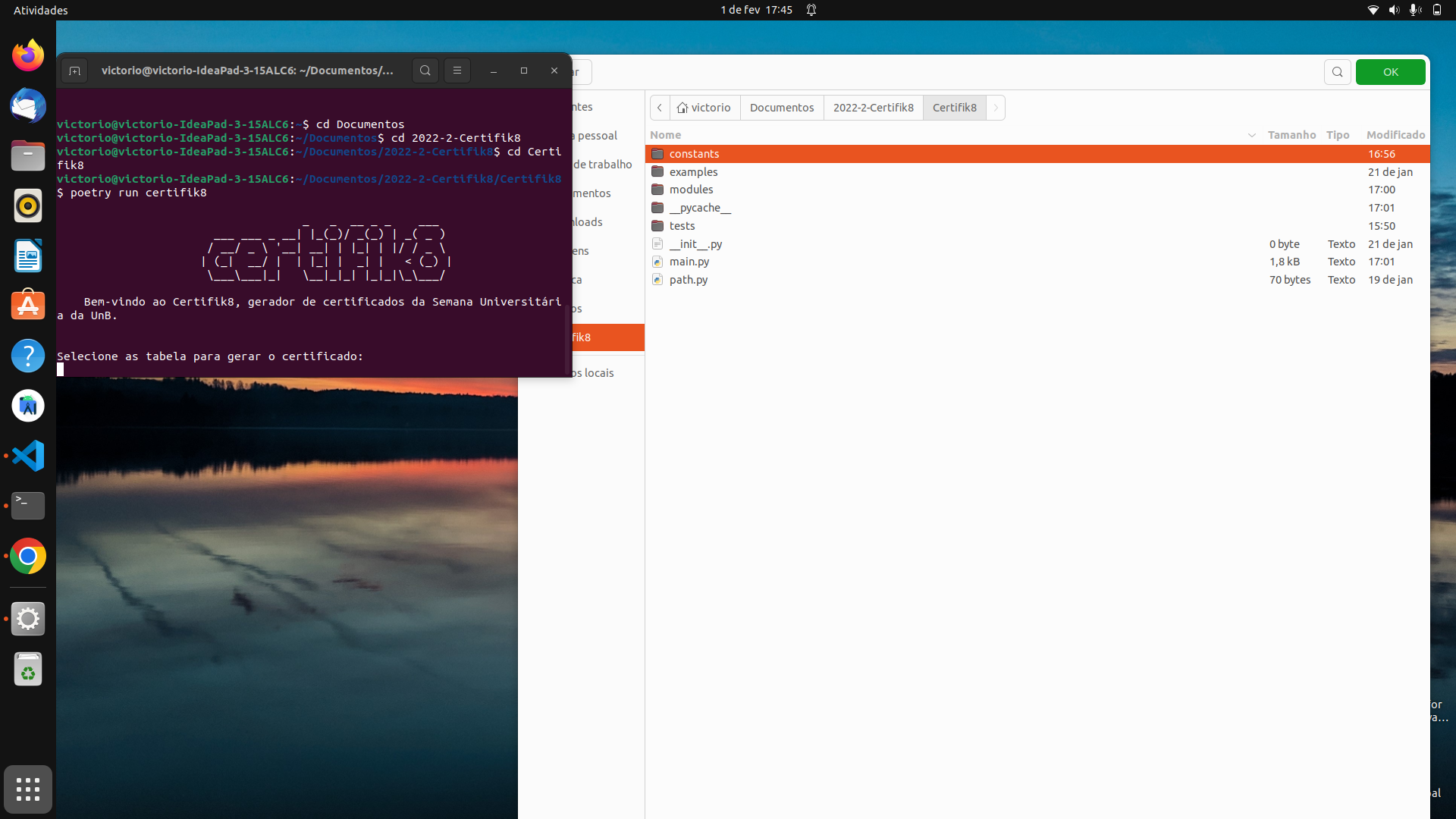Open Visual Studio Code from dock

[28, 456]
